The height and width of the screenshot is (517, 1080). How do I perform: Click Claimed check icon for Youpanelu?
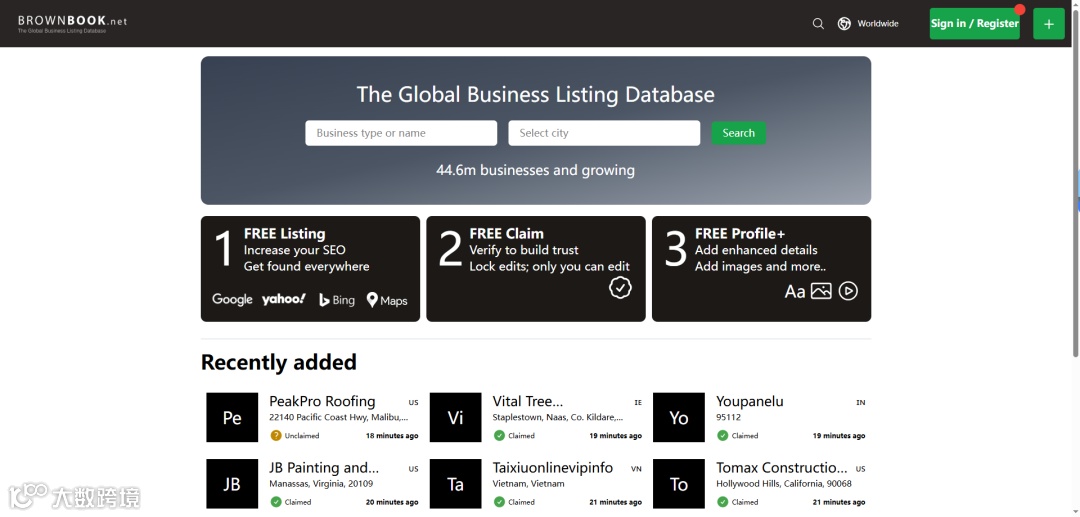click(723, 435)
